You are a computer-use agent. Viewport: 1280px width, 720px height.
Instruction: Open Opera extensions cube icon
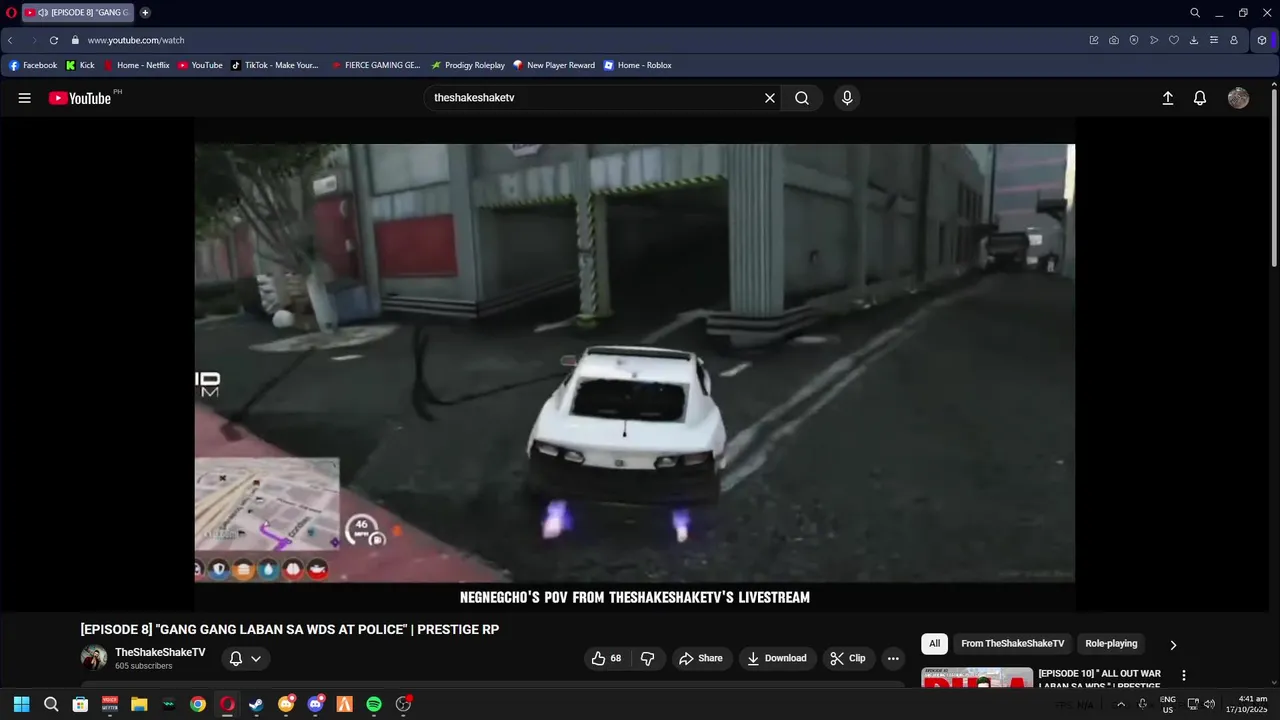point(1262,40)
